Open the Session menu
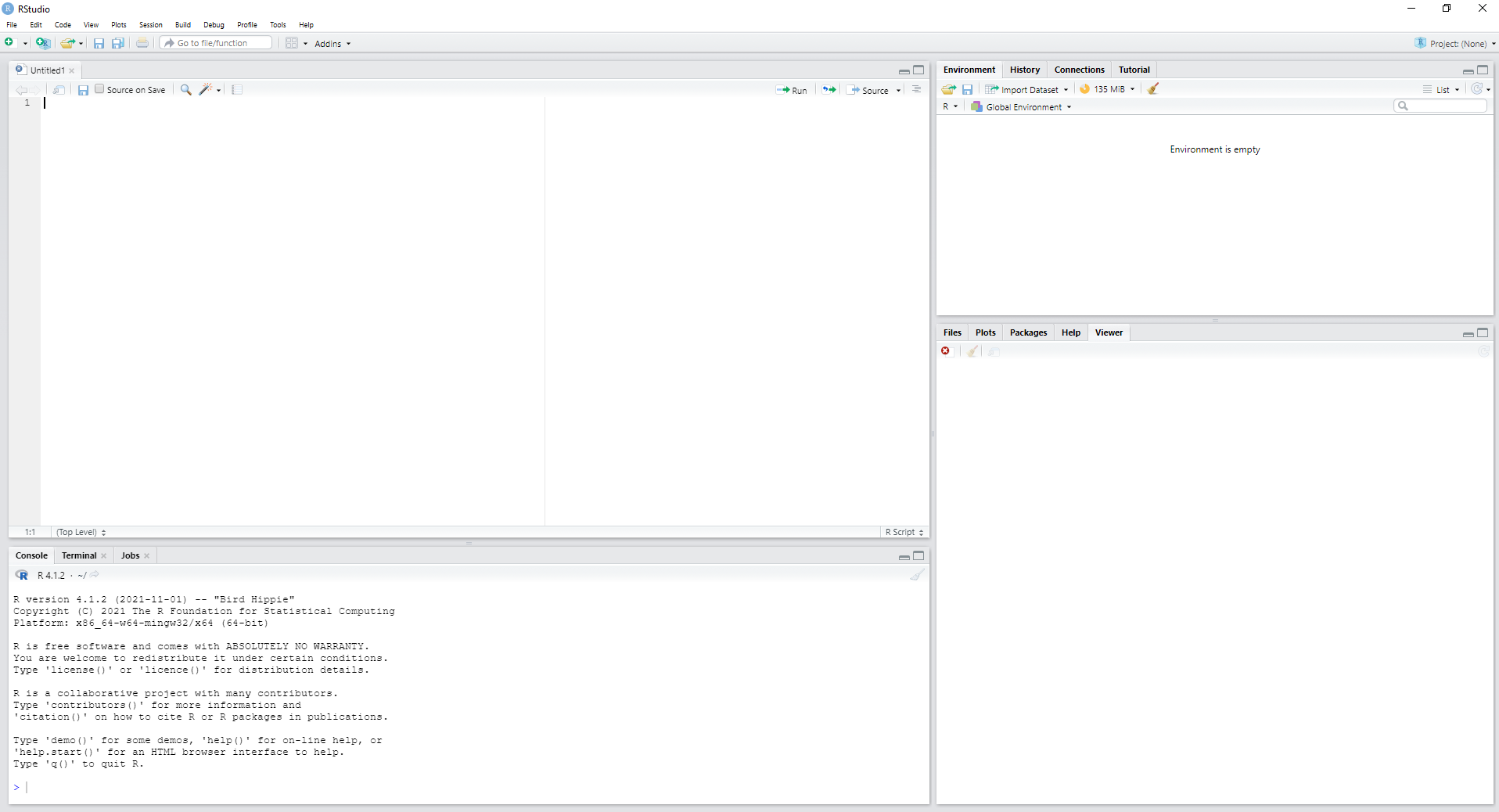Viewport: 1499px width, 812px height. pos(150,25)
